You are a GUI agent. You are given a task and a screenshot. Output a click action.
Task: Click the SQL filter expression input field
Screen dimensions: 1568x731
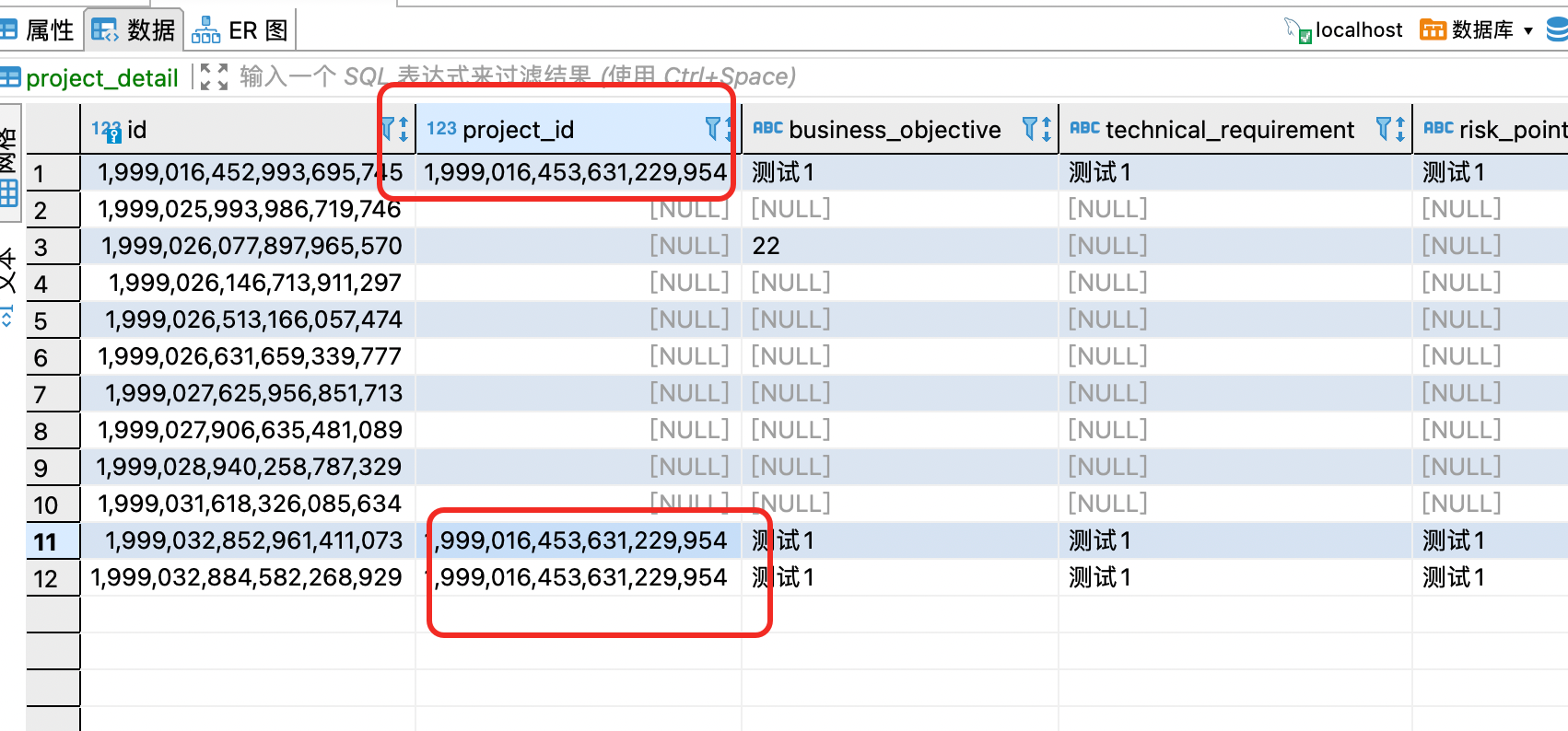click(516, 76)
